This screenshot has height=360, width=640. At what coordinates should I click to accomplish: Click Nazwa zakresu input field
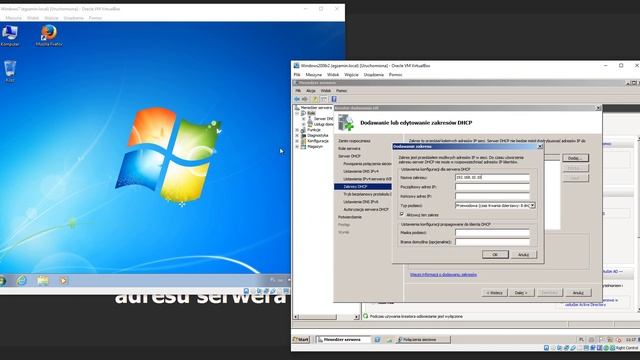(492, 178)
